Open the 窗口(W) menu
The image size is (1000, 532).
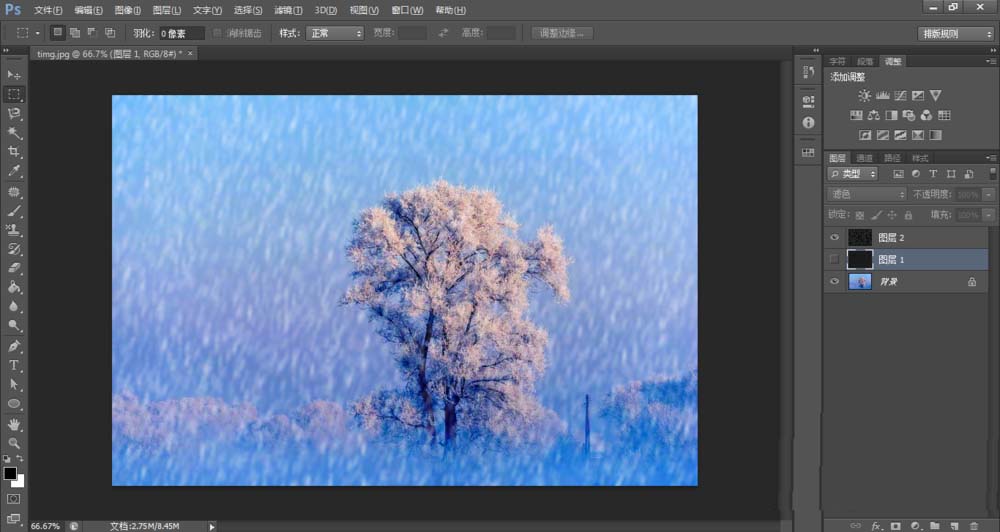point(407,10)
